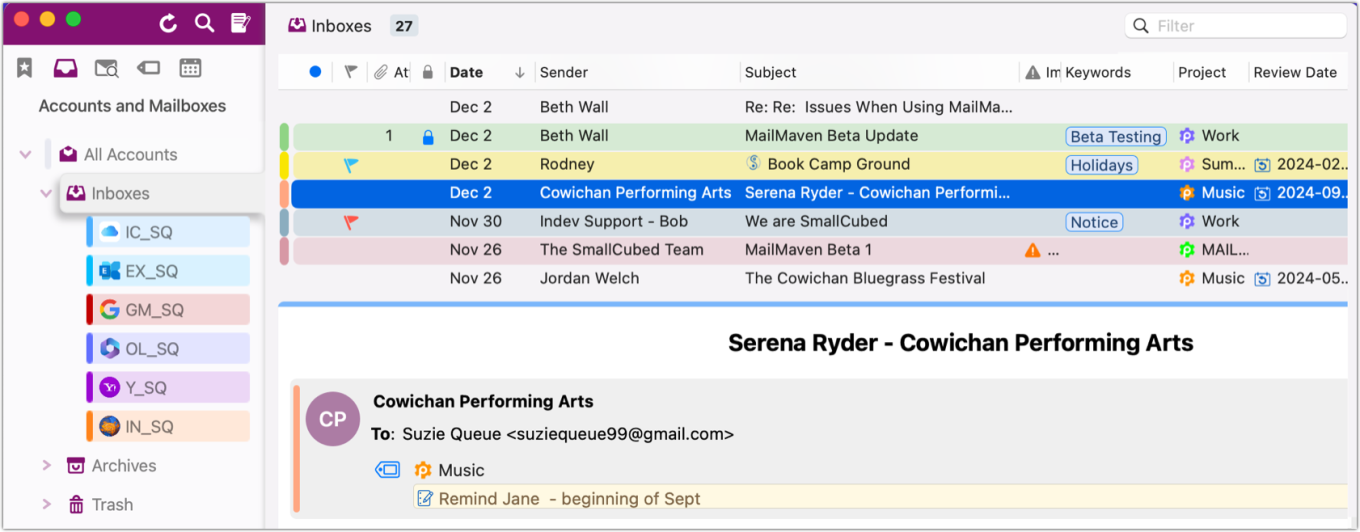Open search via magnifier icon
Screen dimensions: 1360x532
tap(204, 23)
